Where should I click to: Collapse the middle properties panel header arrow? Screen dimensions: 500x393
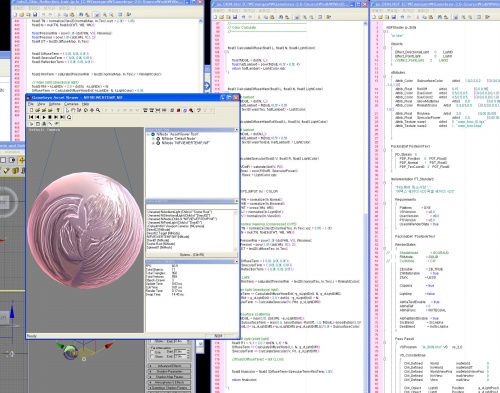point(236,201)
